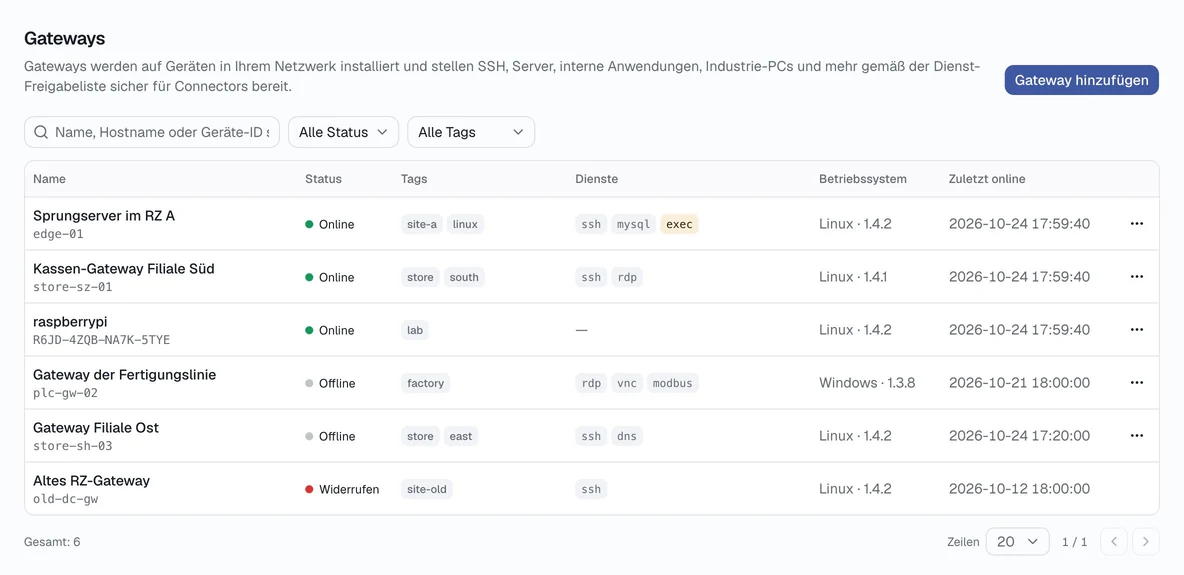This screenshot has width=1184, height=575.
Task: Click the Online status of raspberrypi
Action: point(329,330)
